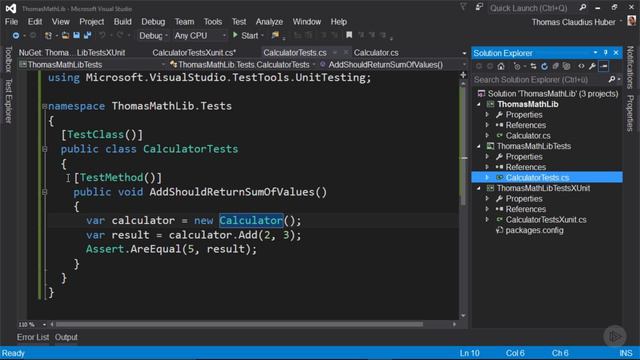The height and width of the screenshot is (360, 640).
Task: Click the Save All icon
Action: 87,36
